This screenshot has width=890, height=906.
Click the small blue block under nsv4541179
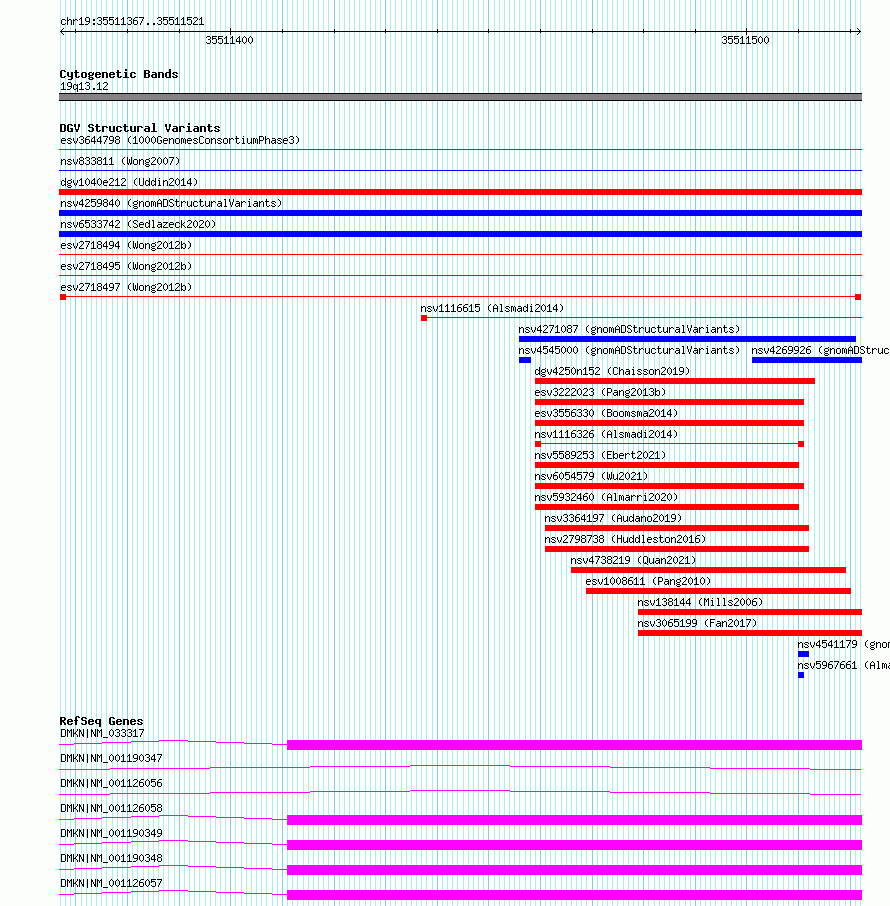click(x=803, y=654)
